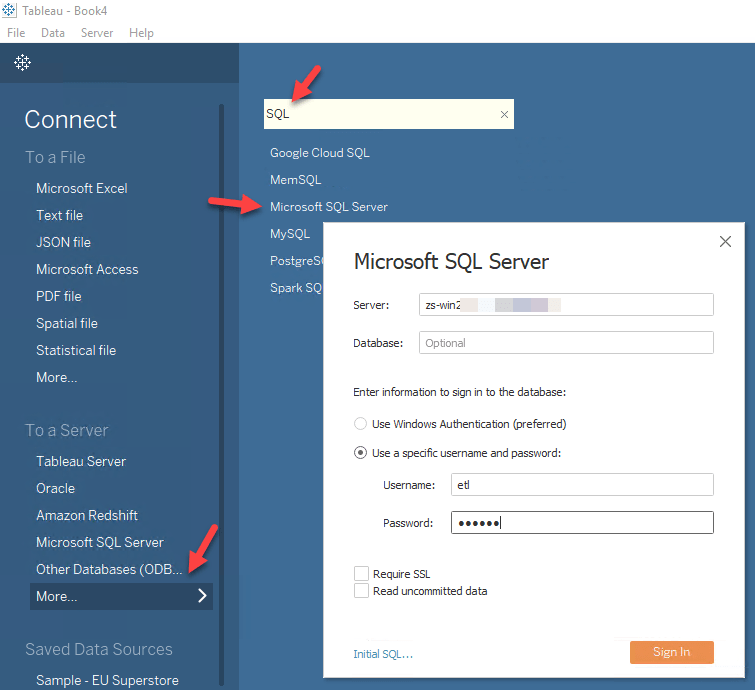Click the Connect pane scrollbar
Image resolution: width=755 pixels, height=690 pixels.
221,395
